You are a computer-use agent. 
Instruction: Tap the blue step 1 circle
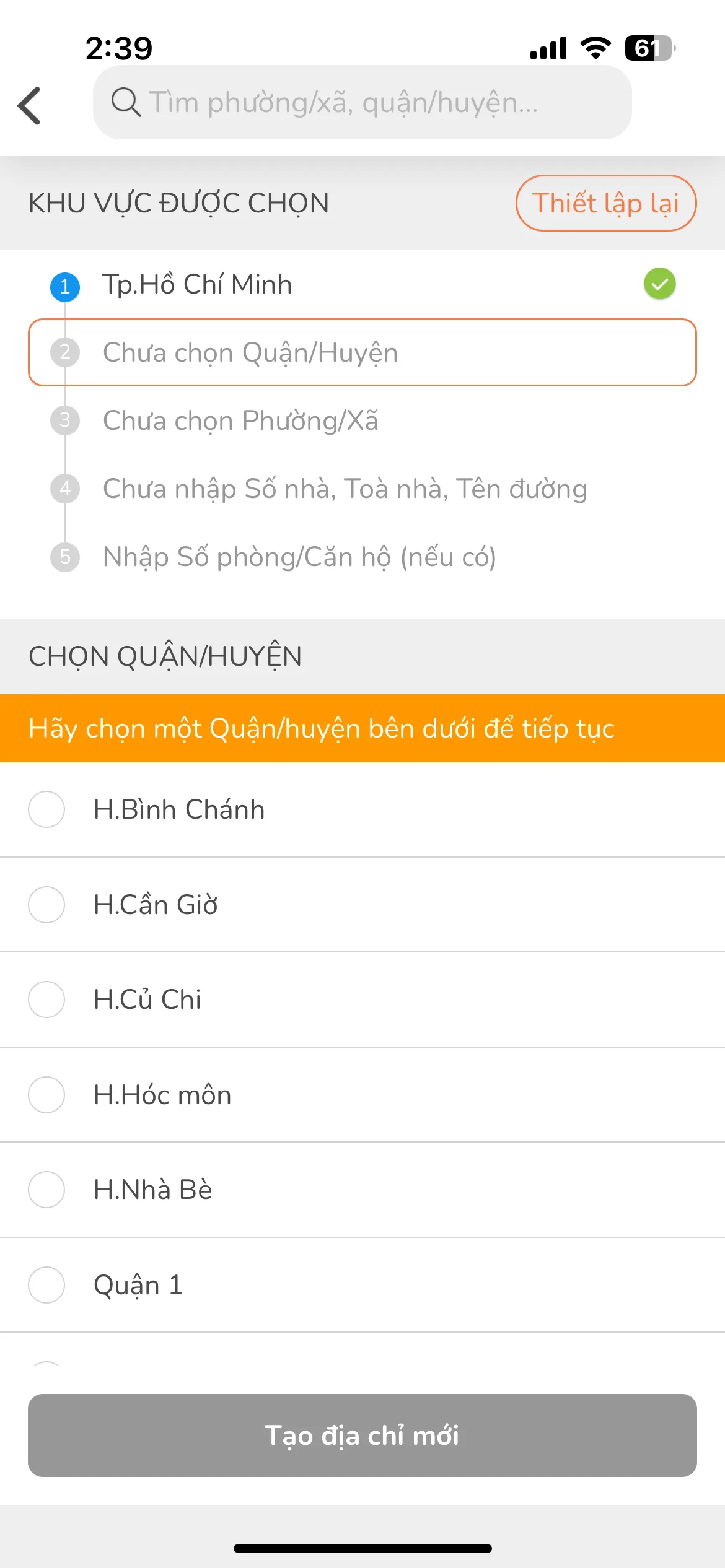tap(65, 287)
